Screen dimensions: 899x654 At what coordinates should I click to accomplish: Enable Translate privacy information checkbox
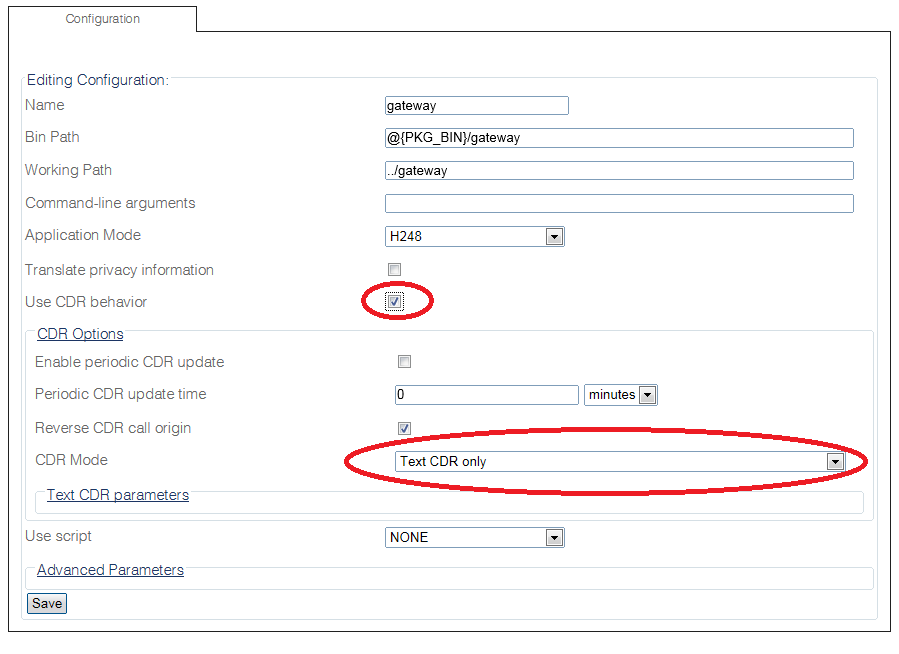[395, 270]
